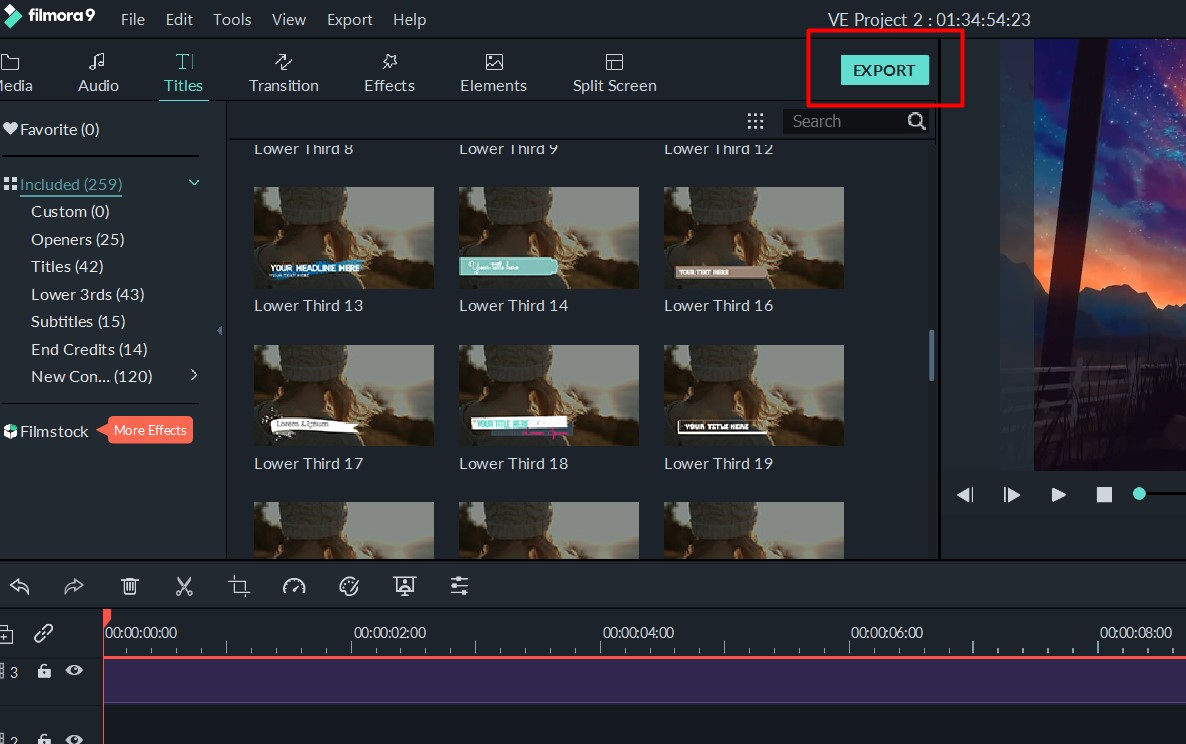This screenshot has height=744, width=1186.
Task: Open the Crop tool
Action: click(239, 586)
